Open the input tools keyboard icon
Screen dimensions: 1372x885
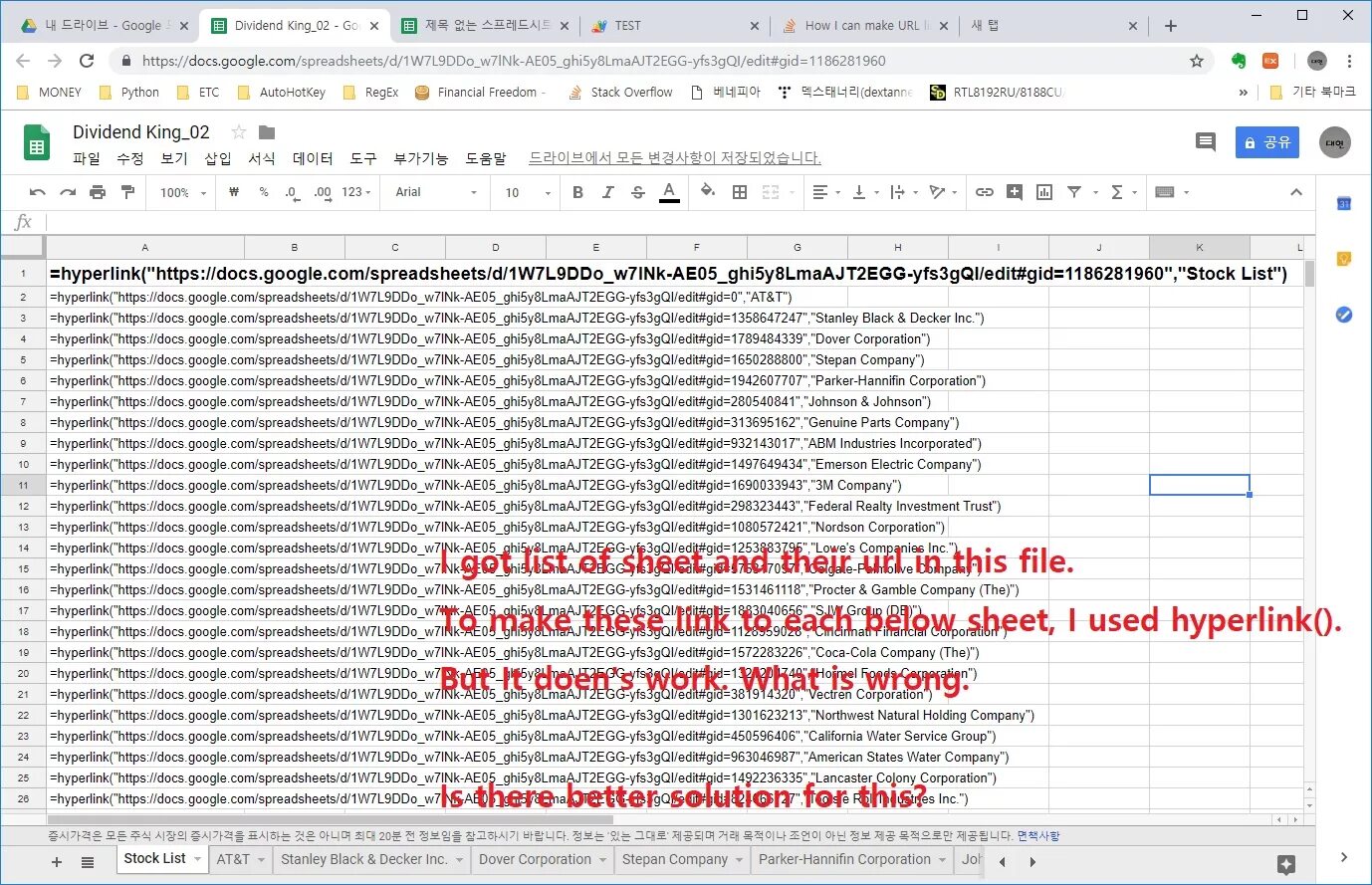pos(1172,192)
